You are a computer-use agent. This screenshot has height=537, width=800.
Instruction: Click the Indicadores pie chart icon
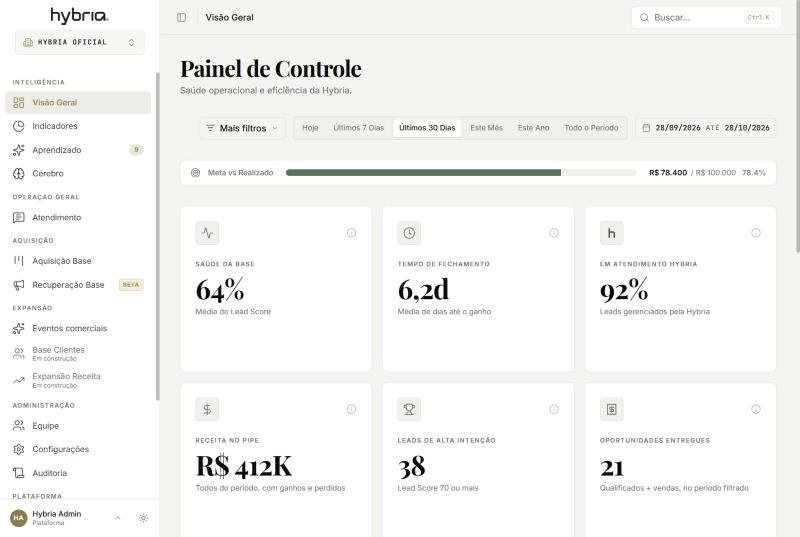(x=19, y=126)
